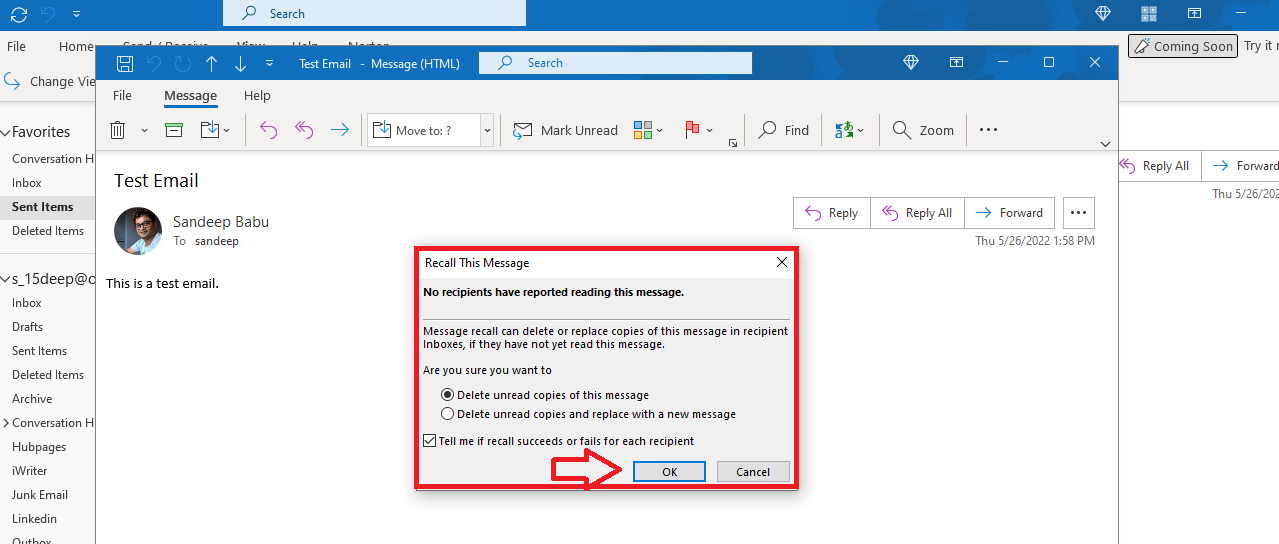This screenshot has height=544, width=1279.
Task: Open the File menu in main Outlook window
Action: (17, 46)
